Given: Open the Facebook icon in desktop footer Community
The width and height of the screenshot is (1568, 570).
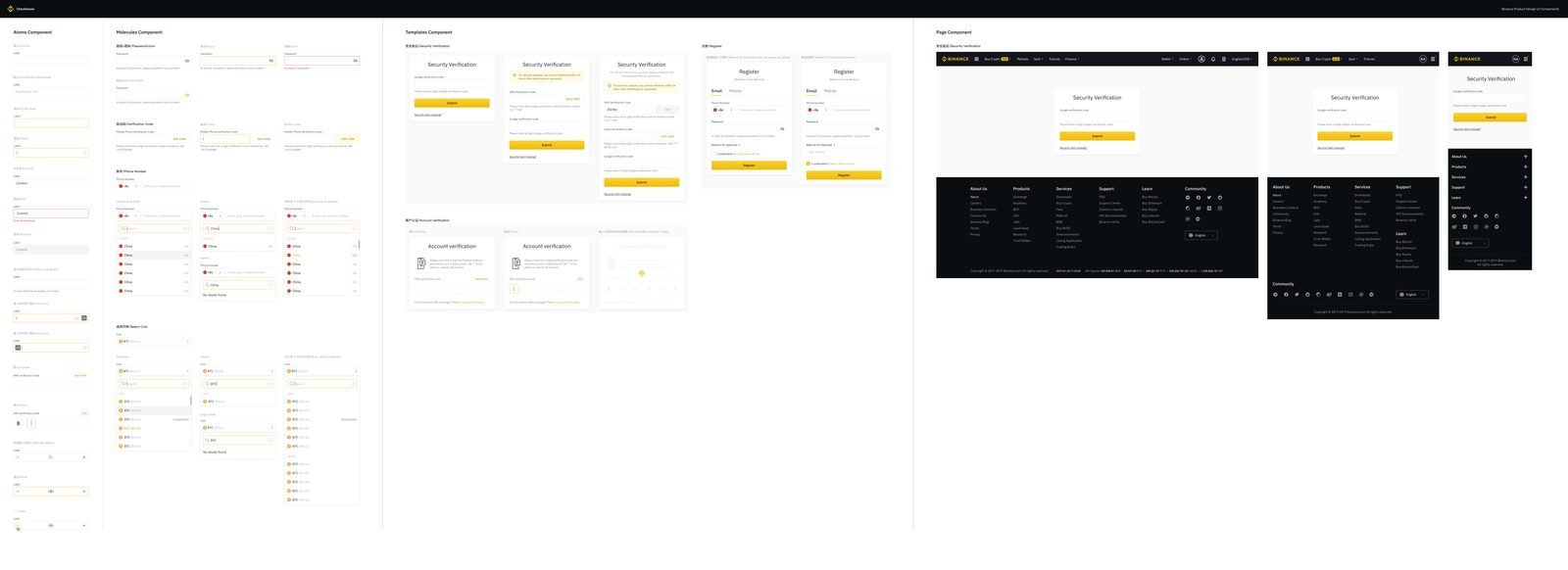Looking at the screenshot, I should coord(1199,198).
